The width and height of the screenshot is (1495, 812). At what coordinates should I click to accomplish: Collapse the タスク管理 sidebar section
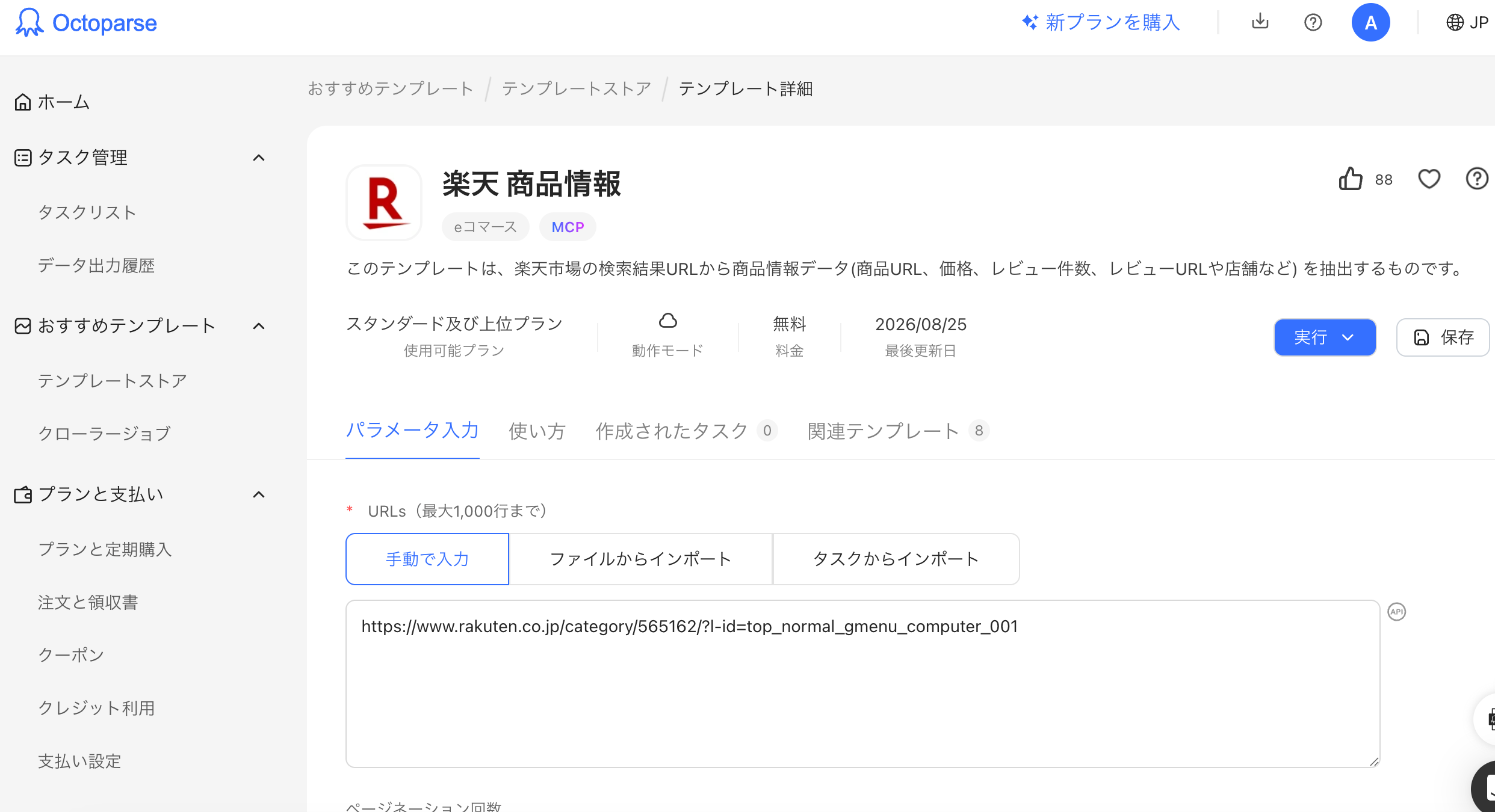click(x=259, y=158)
